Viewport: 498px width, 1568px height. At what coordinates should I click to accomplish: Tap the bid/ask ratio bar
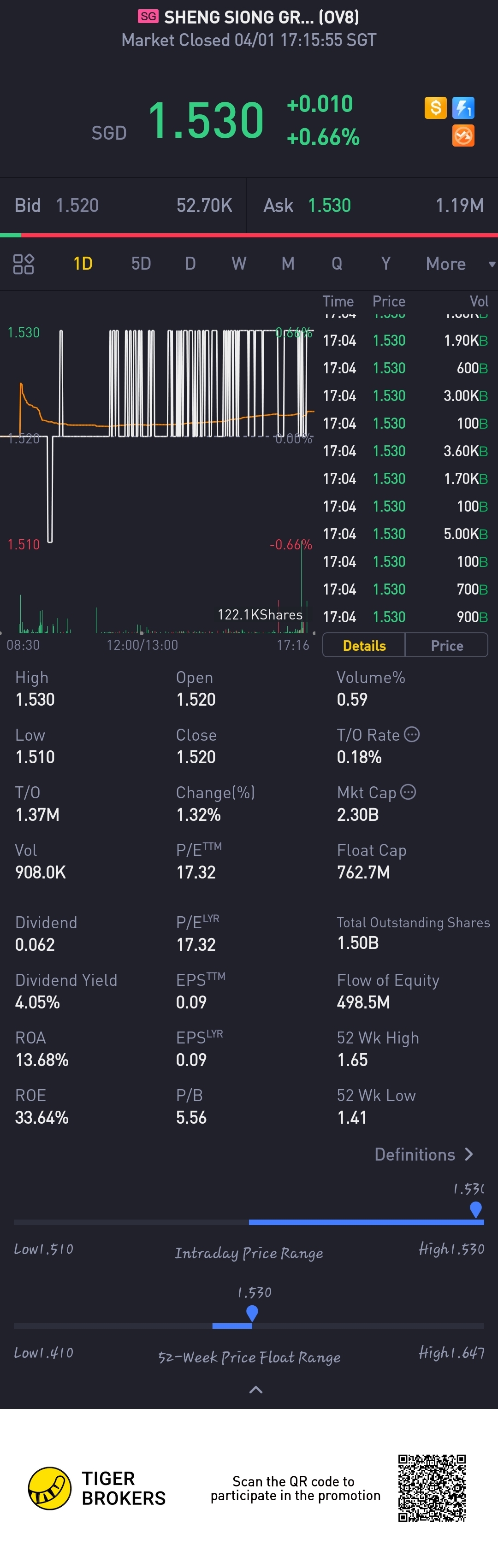coord(249,235)
